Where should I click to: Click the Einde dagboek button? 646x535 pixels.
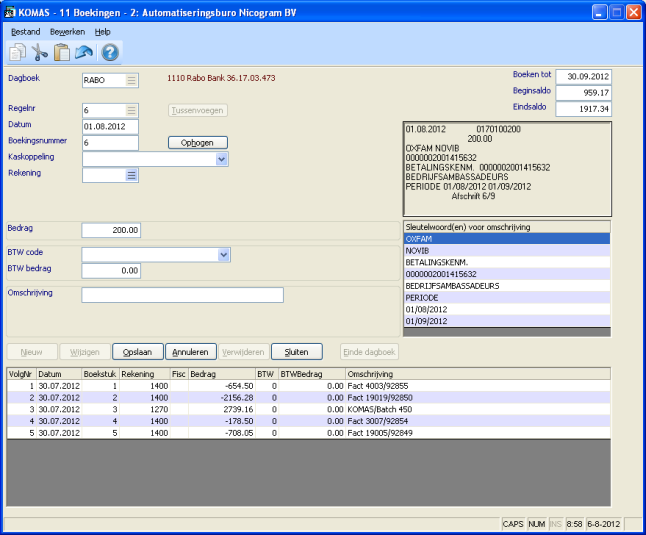point(370,352)
